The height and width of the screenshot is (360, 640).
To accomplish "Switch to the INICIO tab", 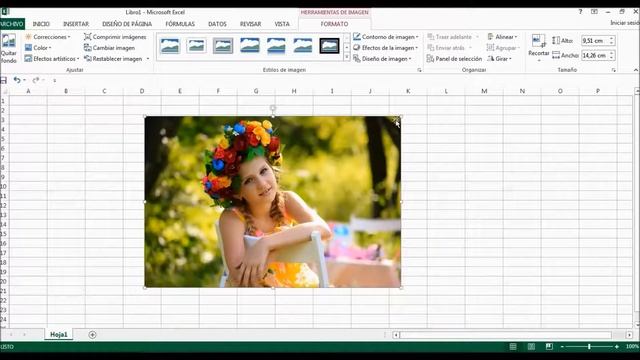I will (41, 24).
